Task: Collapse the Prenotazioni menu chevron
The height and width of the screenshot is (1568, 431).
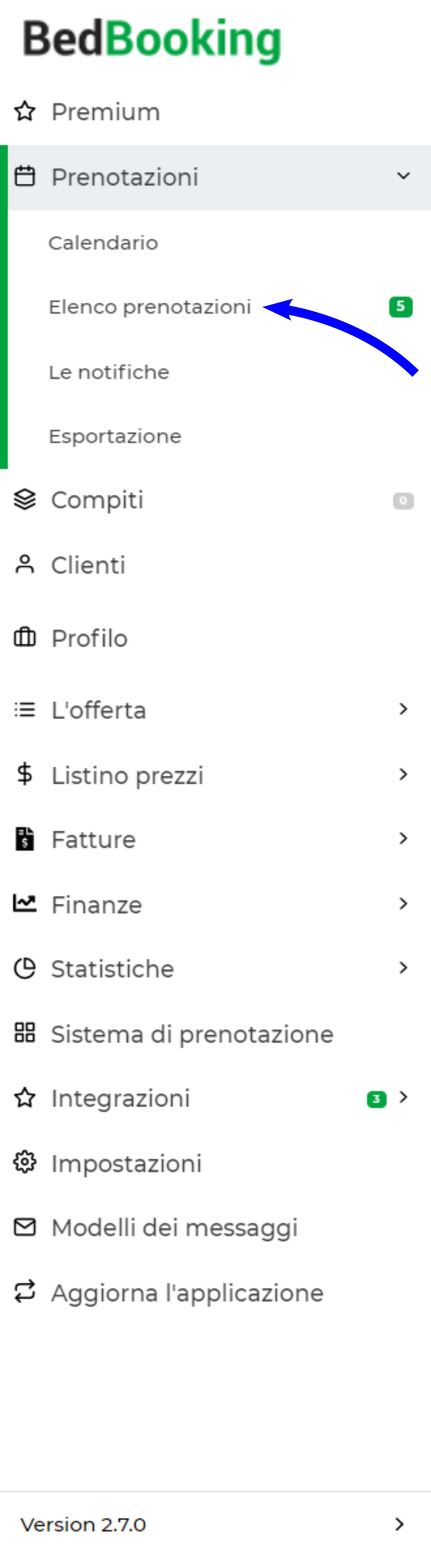Action: (403, 176)
